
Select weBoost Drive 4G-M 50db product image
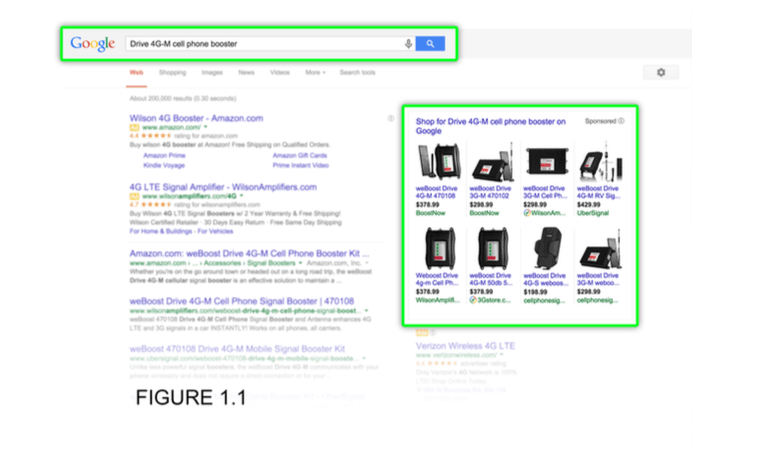tap(493, 249)
